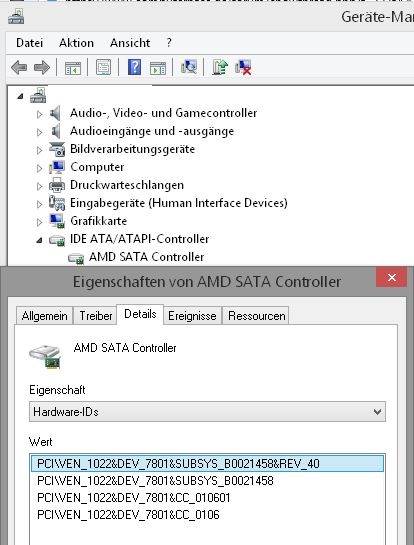
Task: Click the Update driver software icon
Action: coord(220,67)
